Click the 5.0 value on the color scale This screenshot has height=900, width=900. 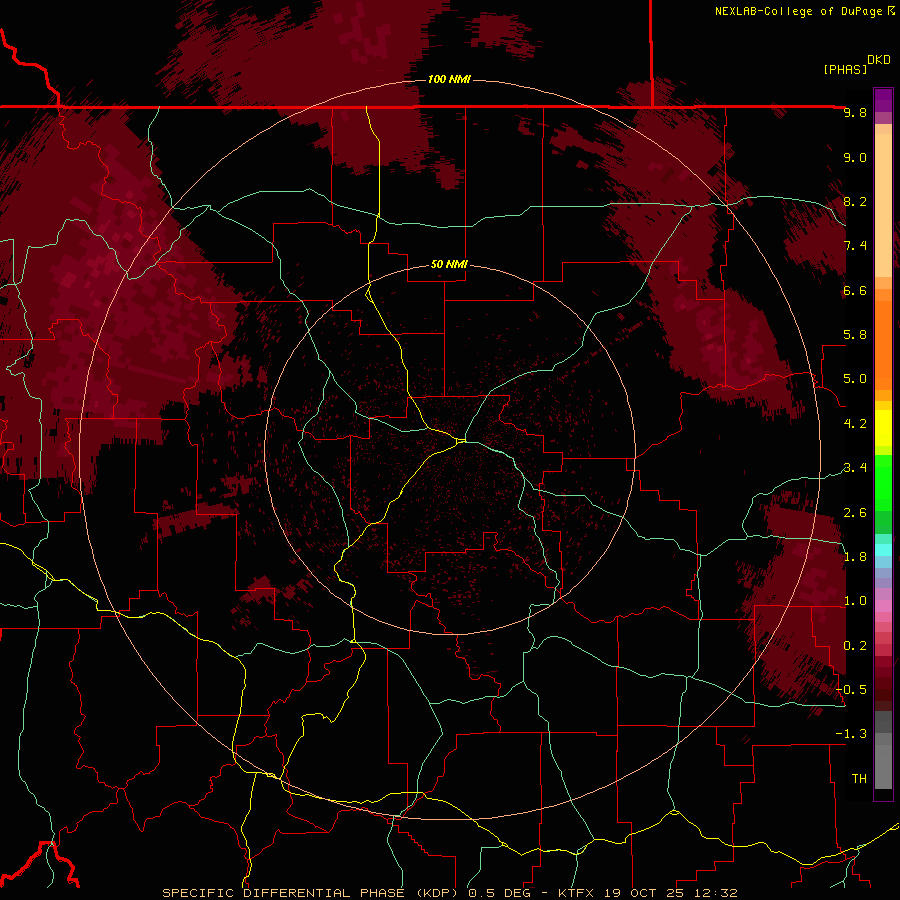pos(855,379)
